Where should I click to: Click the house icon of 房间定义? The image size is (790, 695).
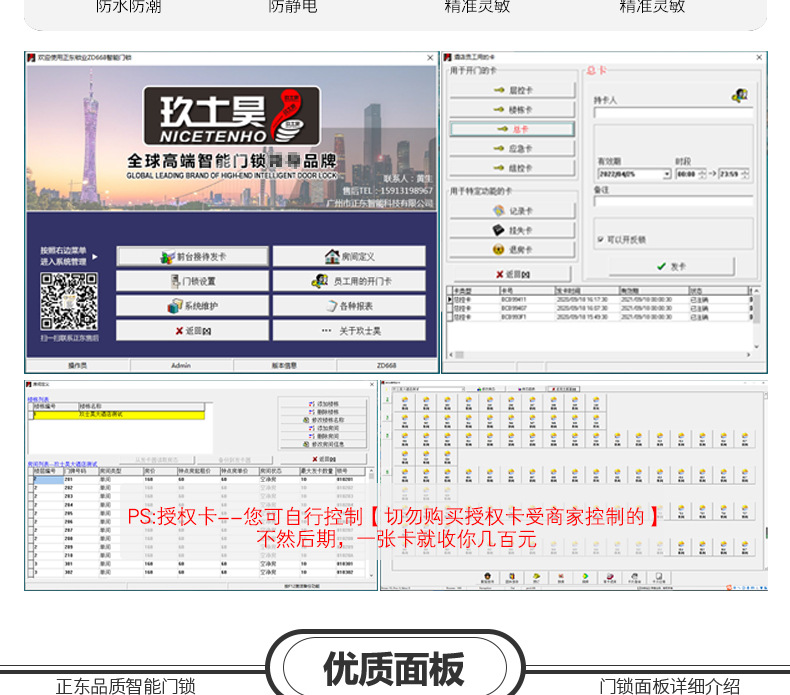(x=332, y=257)
